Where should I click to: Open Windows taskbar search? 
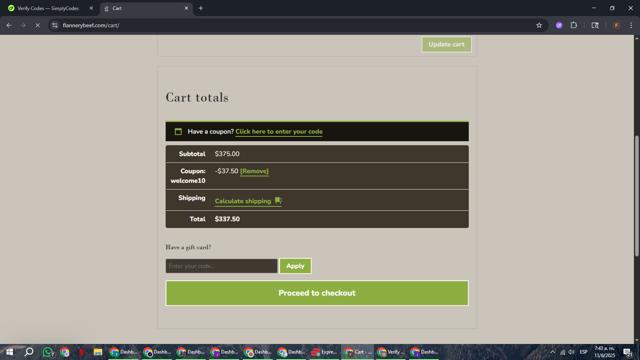29,352
